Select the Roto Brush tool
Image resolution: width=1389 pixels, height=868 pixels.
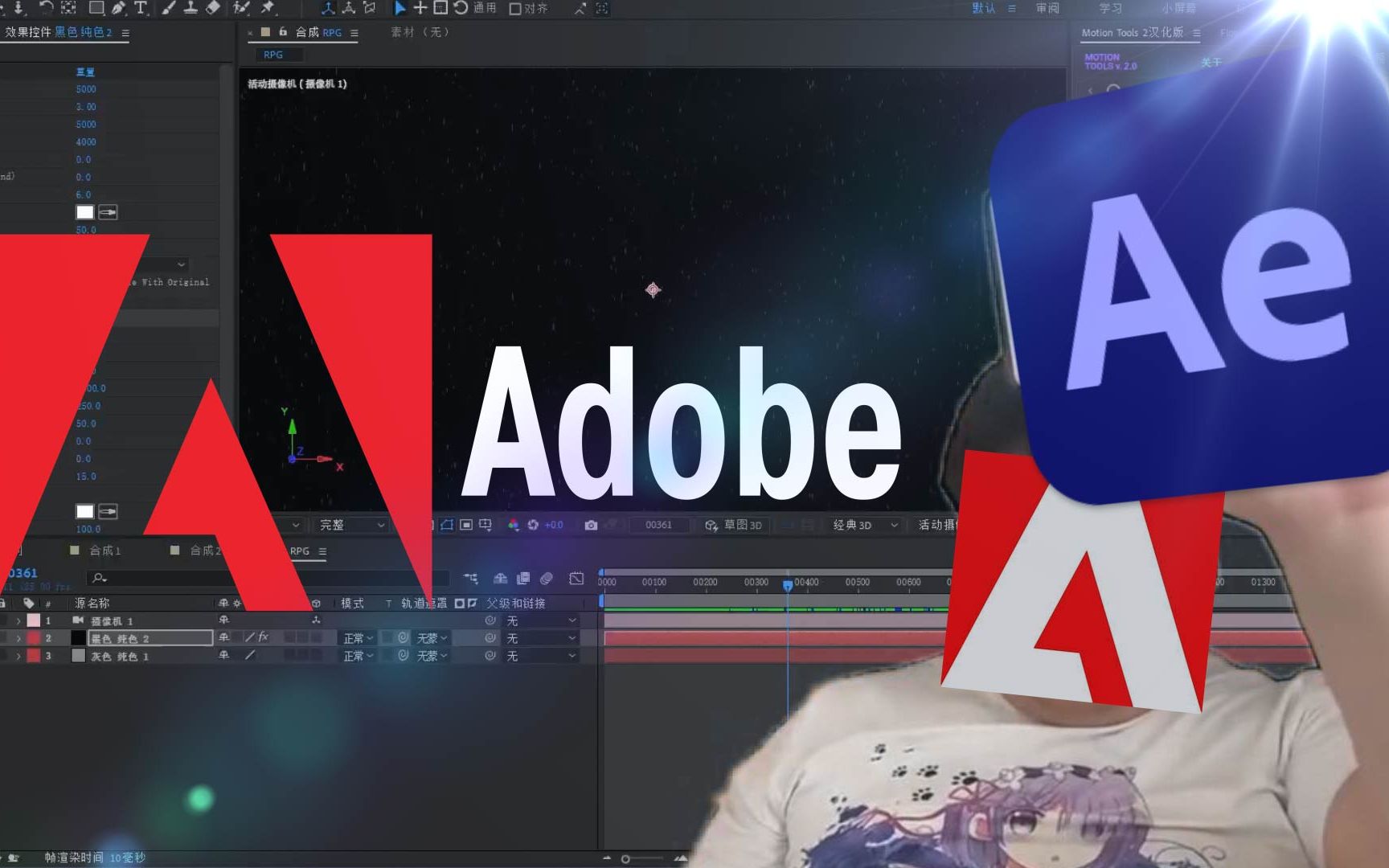(241, 8)
